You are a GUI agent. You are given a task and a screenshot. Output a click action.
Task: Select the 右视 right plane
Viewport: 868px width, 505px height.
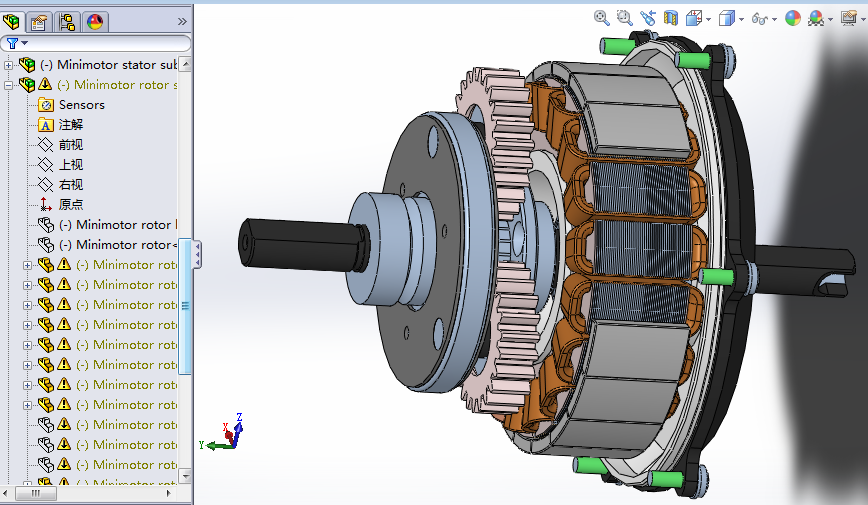[71, 184]
